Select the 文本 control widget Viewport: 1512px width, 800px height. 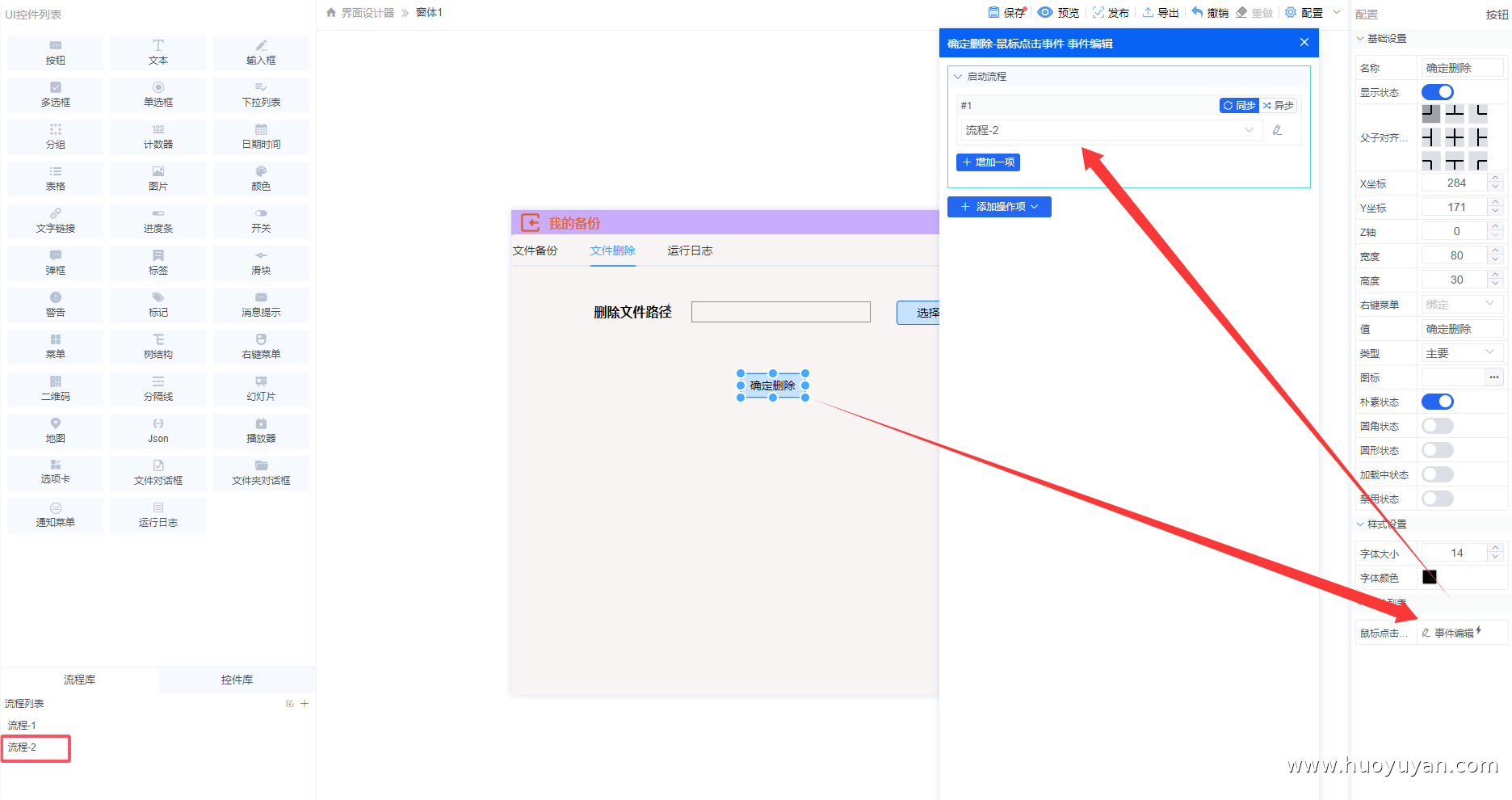click(158, 53)
